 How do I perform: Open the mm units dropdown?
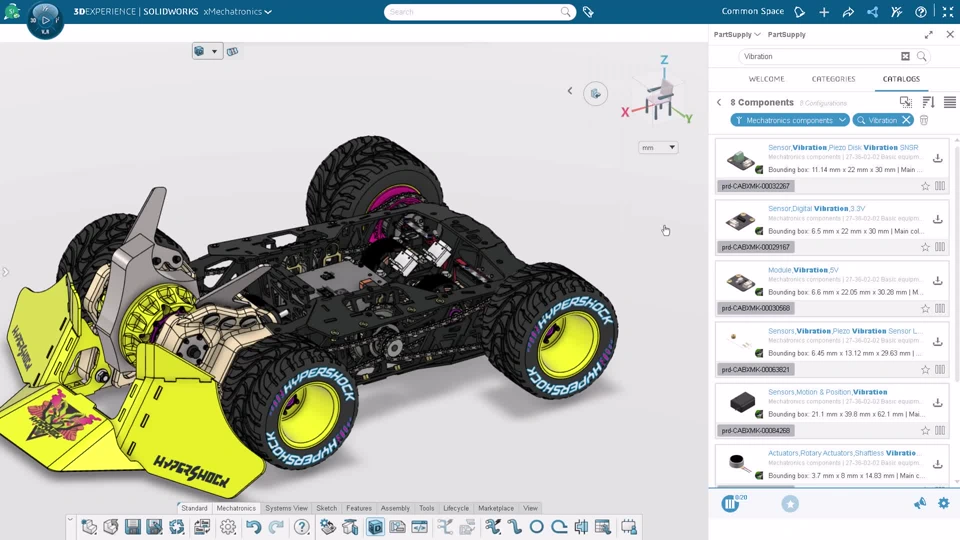pos(658,148)
